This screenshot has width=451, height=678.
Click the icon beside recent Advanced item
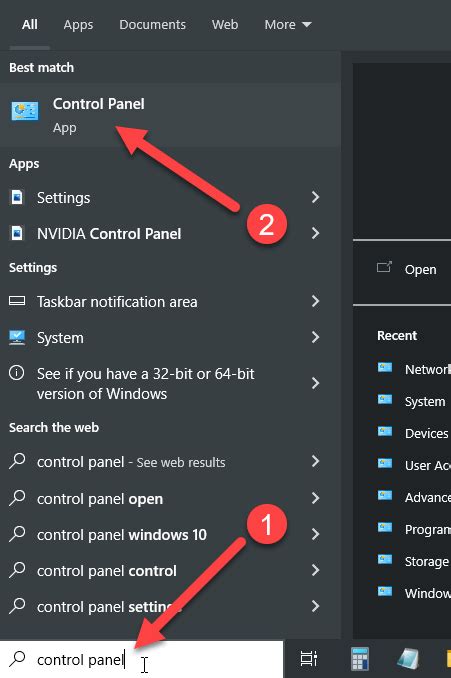click(x=384, y=496)
